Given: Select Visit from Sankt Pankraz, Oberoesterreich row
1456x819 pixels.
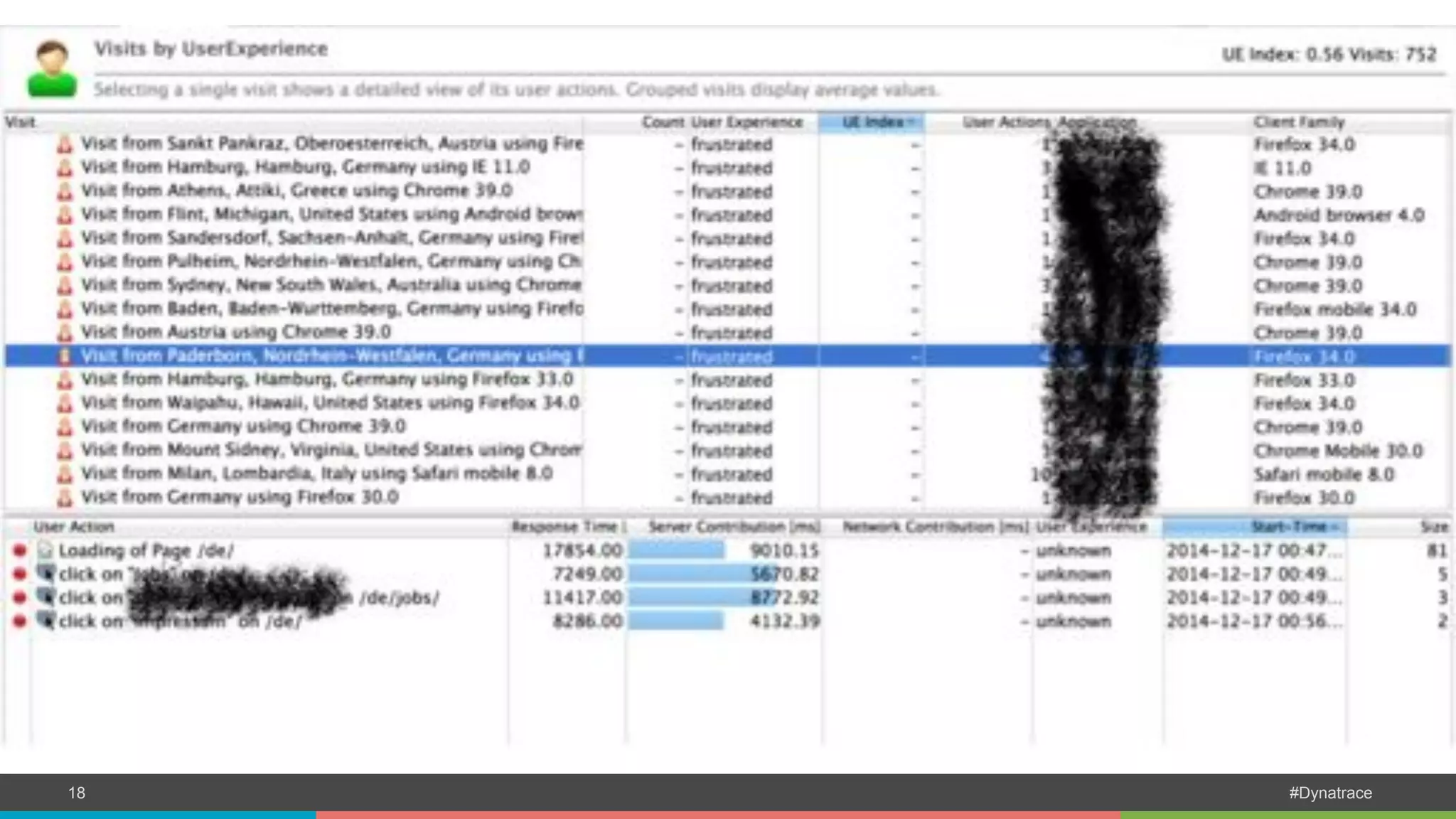Looking at the screenshot, I should click(x=728, y=144).
